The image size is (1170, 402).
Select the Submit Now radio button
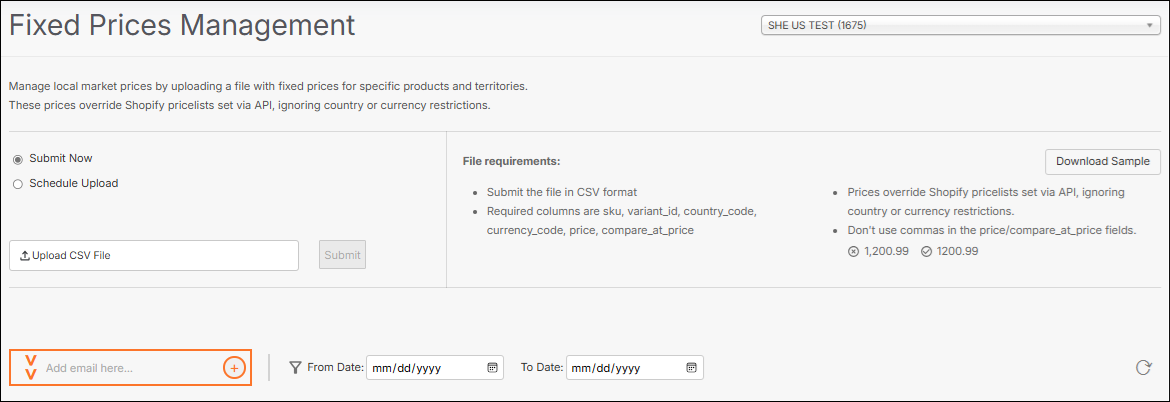point(18,159)
